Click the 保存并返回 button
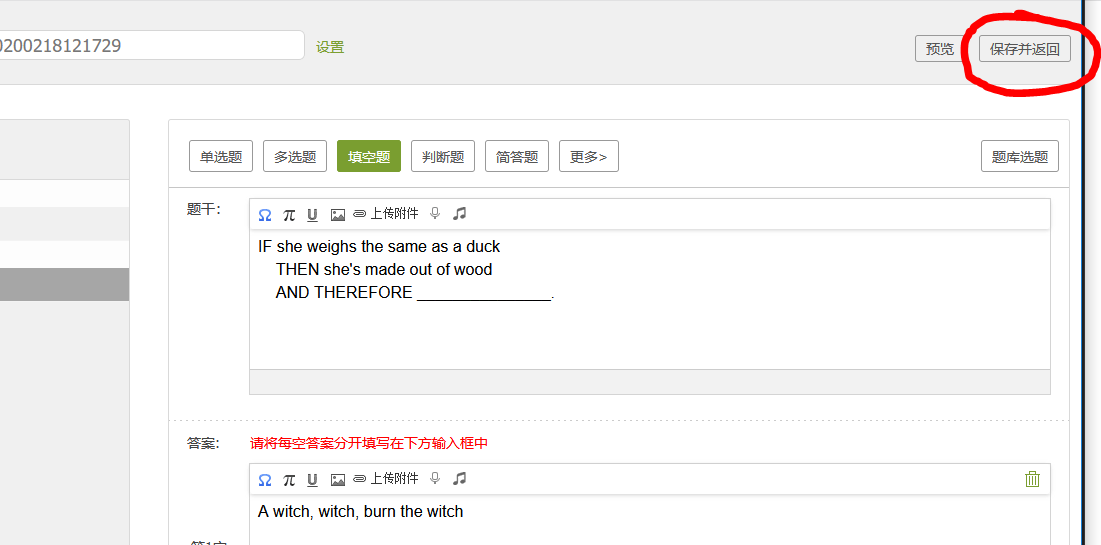This screenshot has height=545, width=1101. pyautogui.click(x=1024, y=49)
